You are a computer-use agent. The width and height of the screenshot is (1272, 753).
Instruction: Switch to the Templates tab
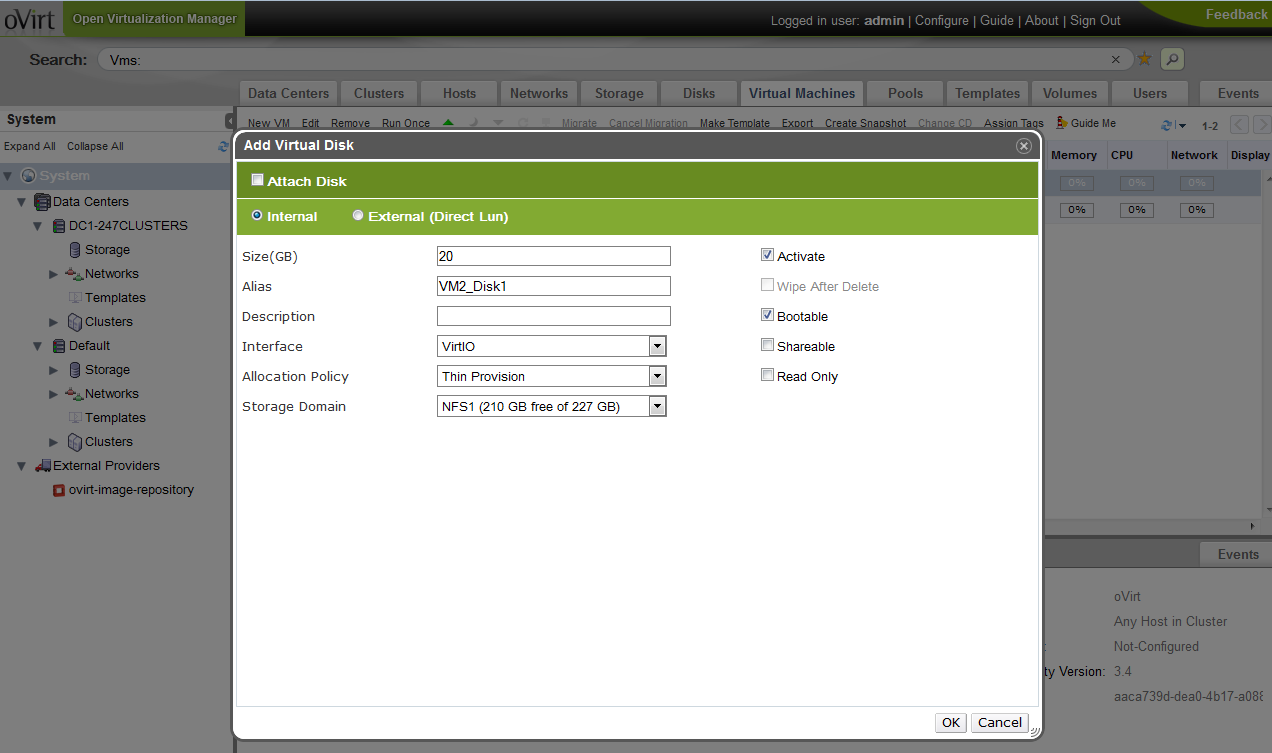(986, 93)
